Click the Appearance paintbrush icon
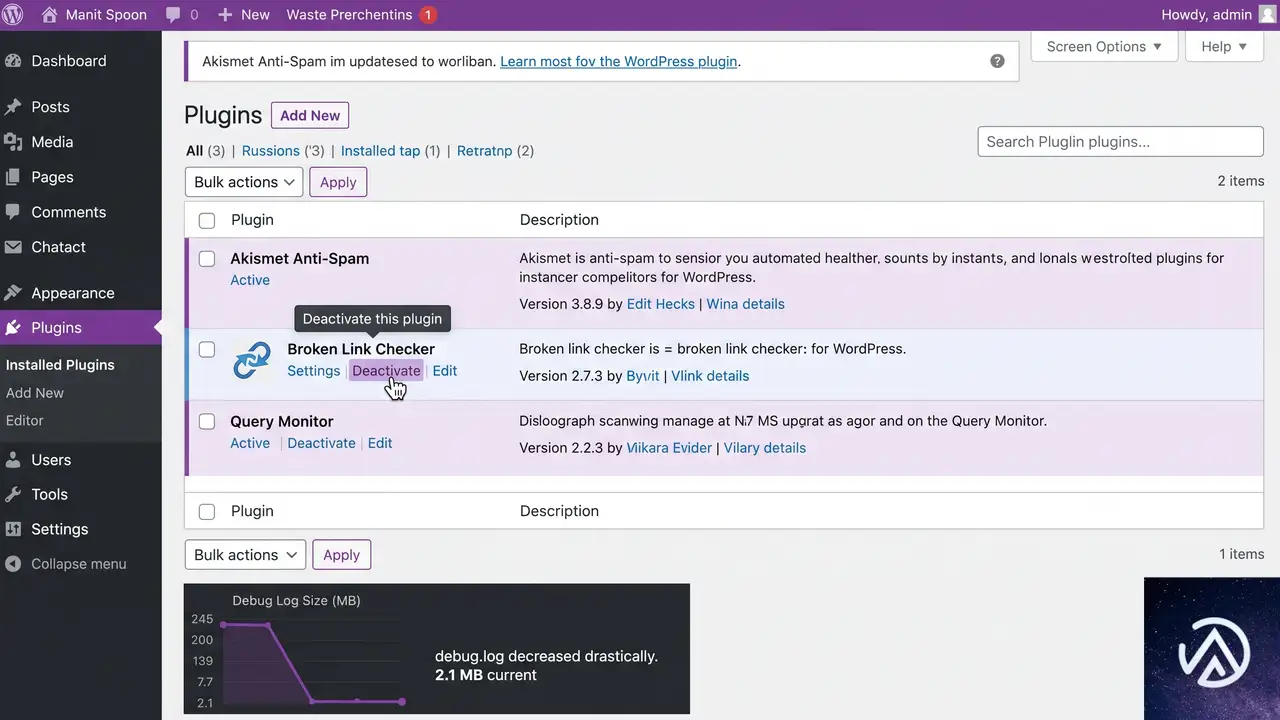The height and width of the screenshot is (720, 1280). [x=13, y=293]
